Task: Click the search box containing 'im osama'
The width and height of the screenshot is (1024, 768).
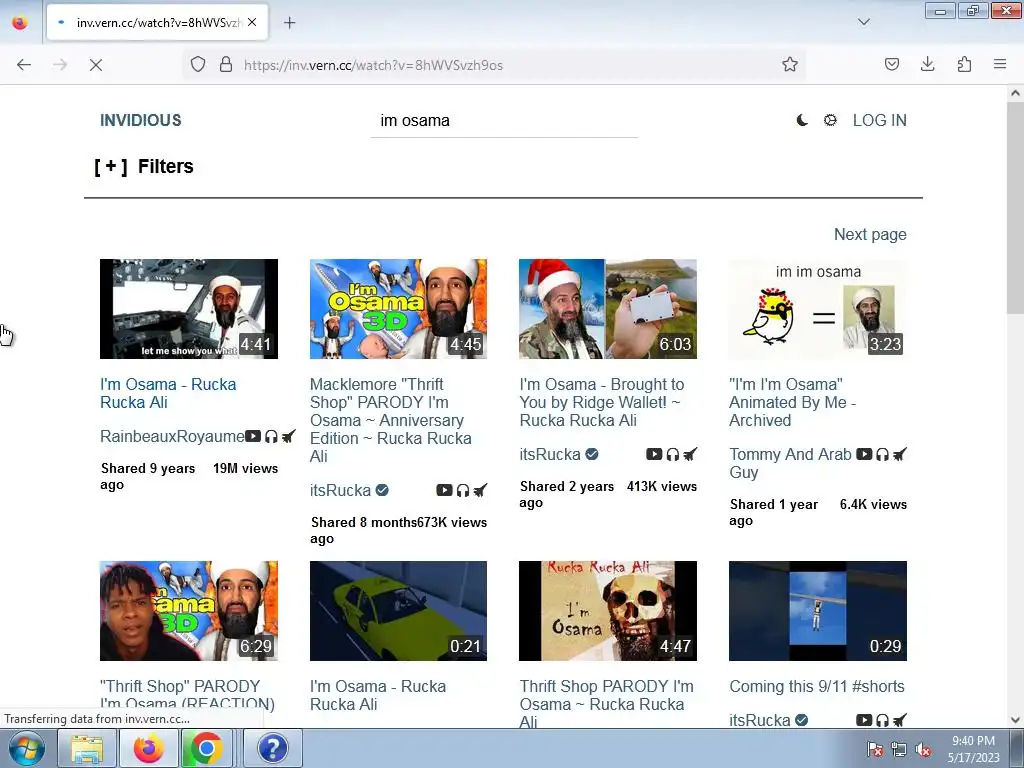Action: point(504,121)
